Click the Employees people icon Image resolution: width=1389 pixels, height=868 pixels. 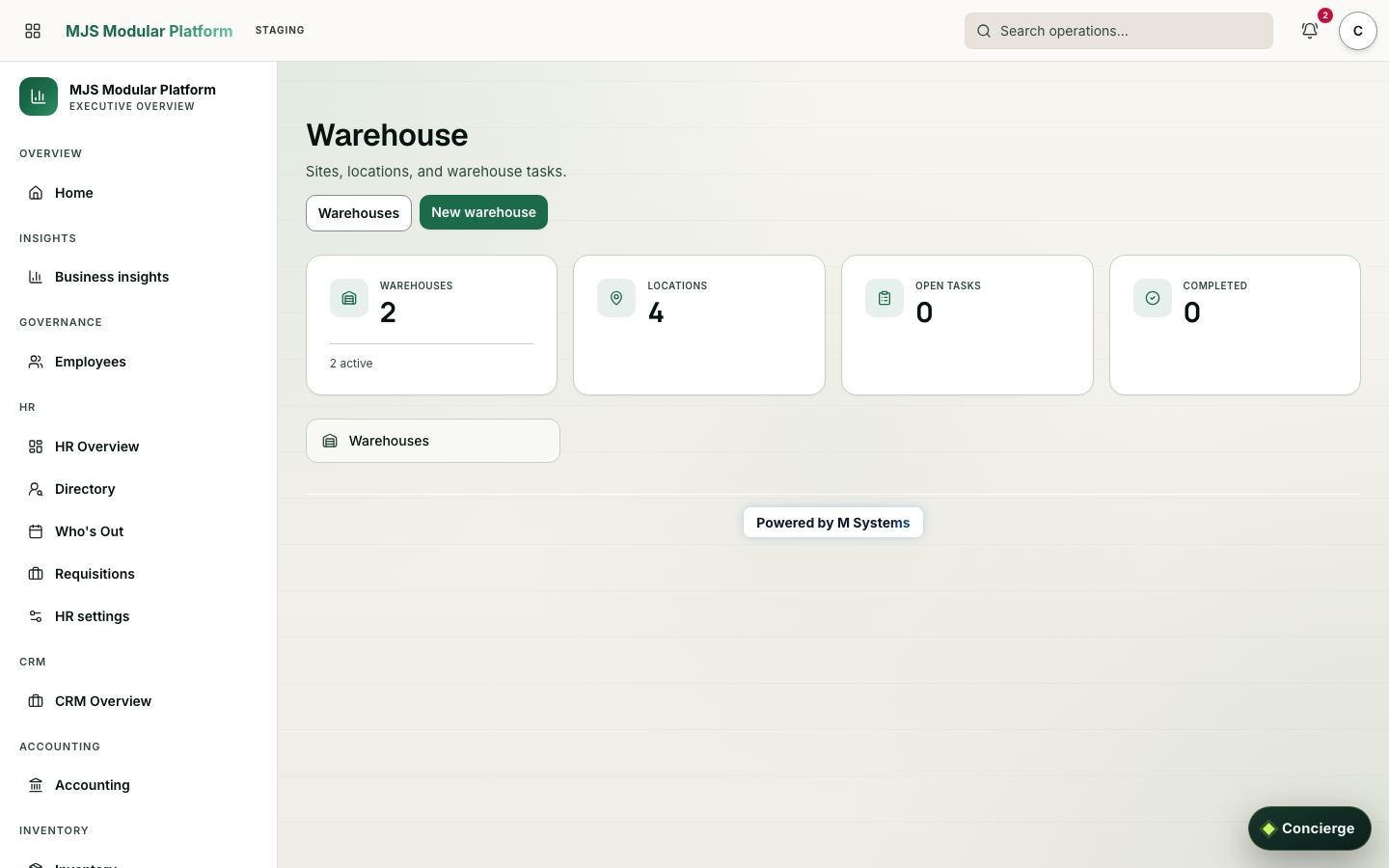(36, 362)
